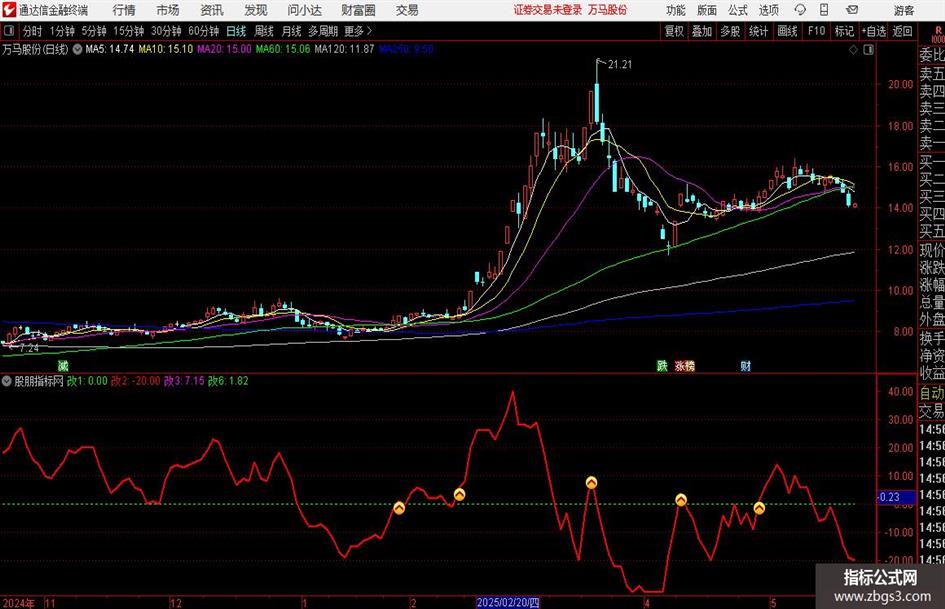Click MA10: 15.10 indicator value
The image size is (945, 609).
166,49
